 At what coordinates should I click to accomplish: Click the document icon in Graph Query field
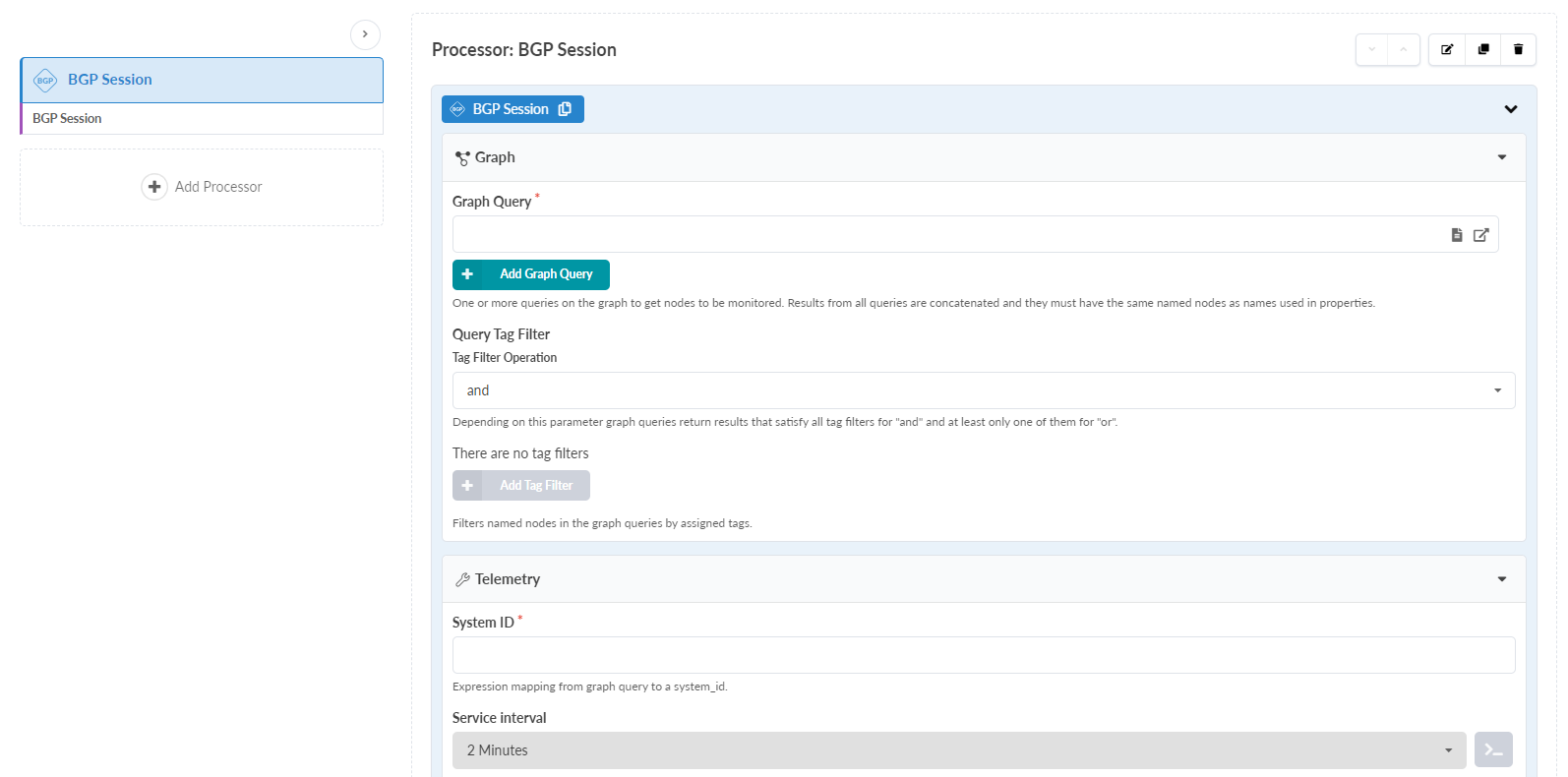[1457, 235]
